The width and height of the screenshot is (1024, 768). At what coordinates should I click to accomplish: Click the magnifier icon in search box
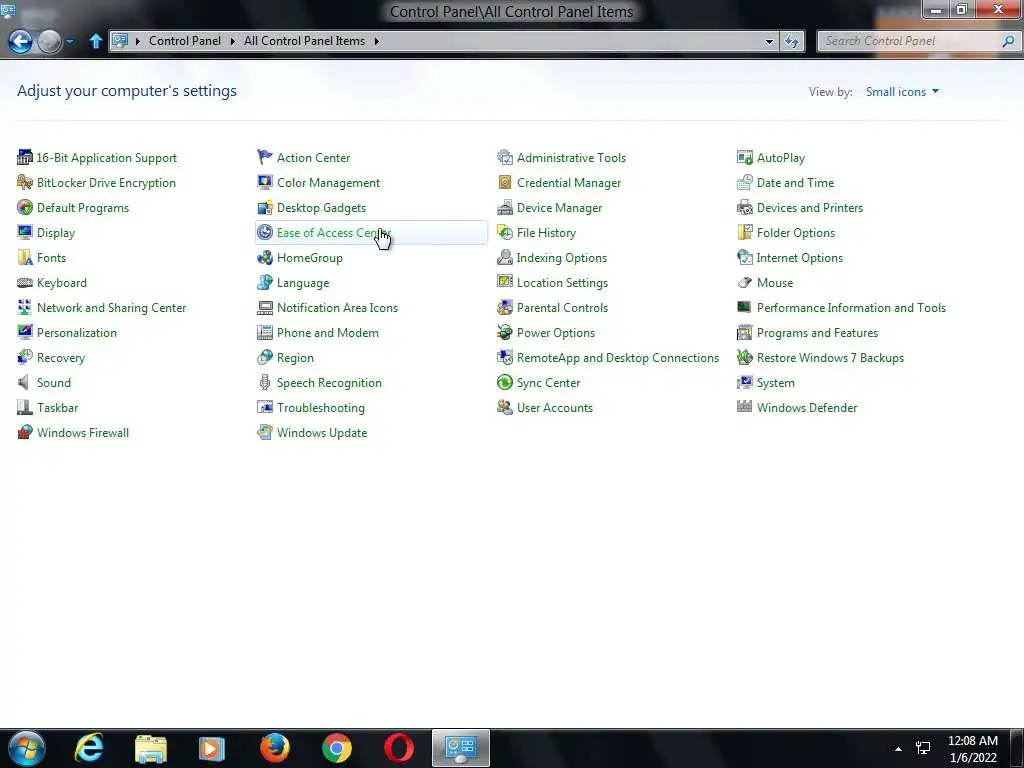1008,41
